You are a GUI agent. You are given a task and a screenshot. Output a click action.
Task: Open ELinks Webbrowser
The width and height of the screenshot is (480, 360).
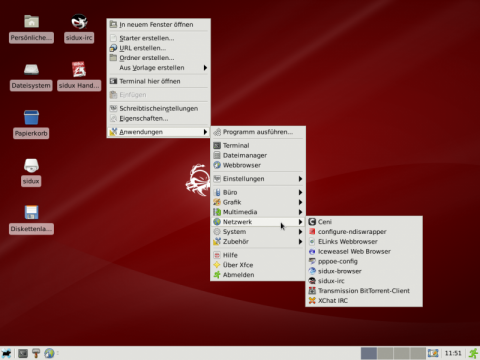(364, 241)
